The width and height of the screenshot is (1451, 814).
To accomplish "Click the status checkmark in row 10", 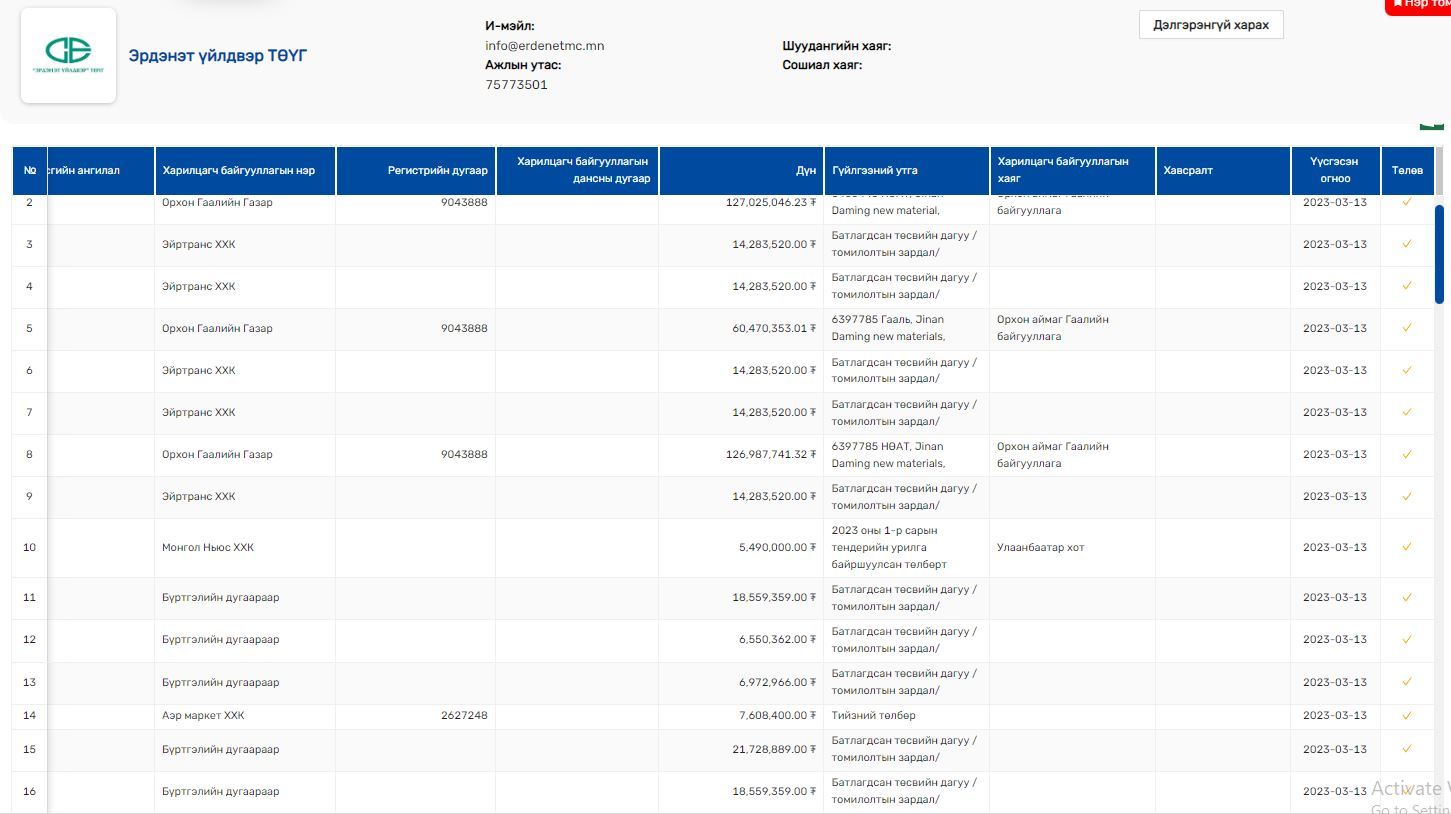I will [x=1407, y=547].
